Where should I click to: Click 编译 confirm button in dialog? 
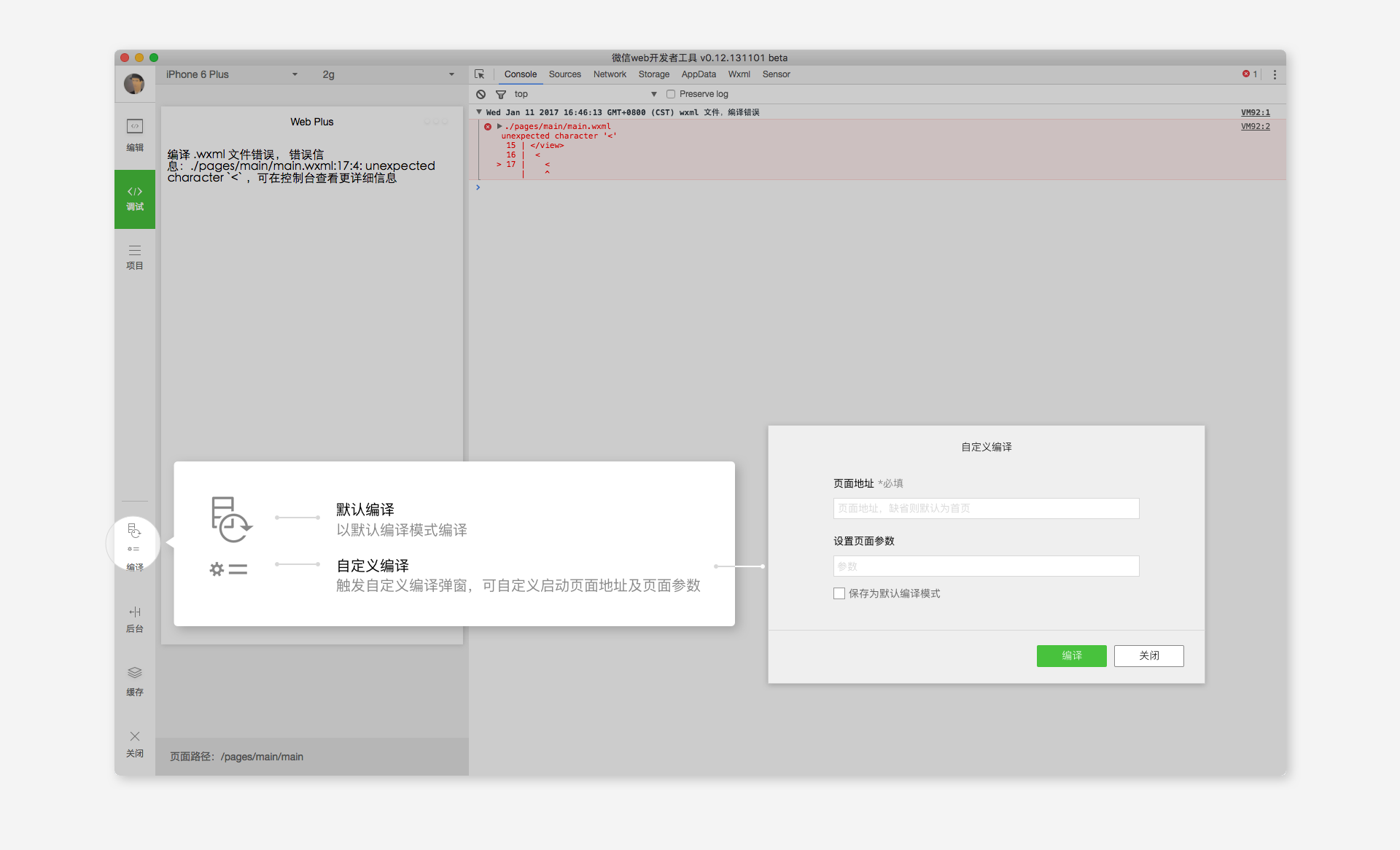[1072, 656]
